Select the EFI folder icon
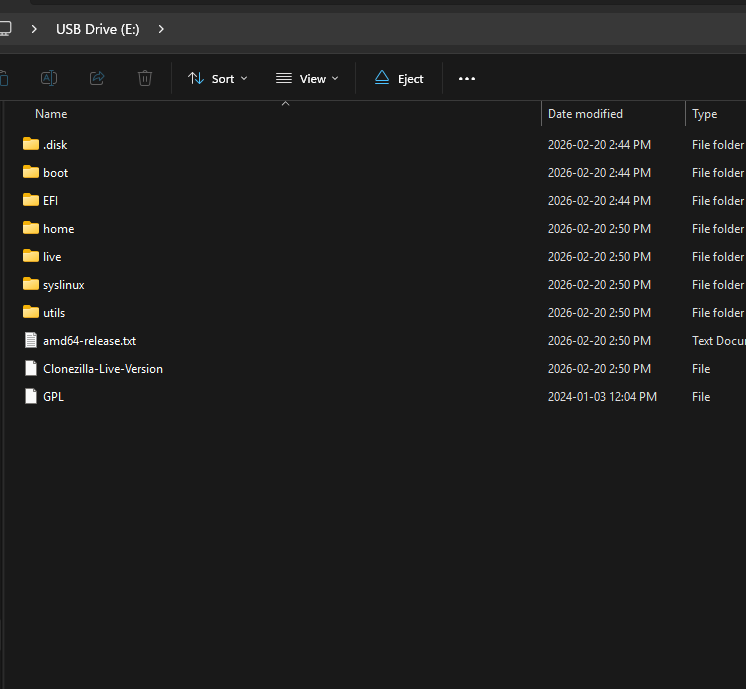Viewport: 746px width, 689px height. [x=31, y=200]
